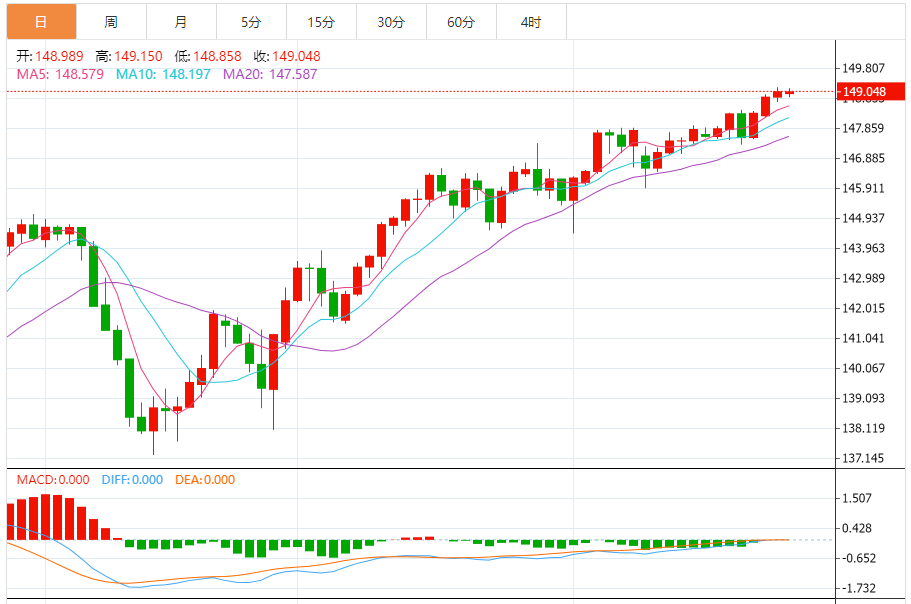Viewport: 911px width, 604px height.
Task: Click the 142.015 price axis label
Action: pos(863,308)
